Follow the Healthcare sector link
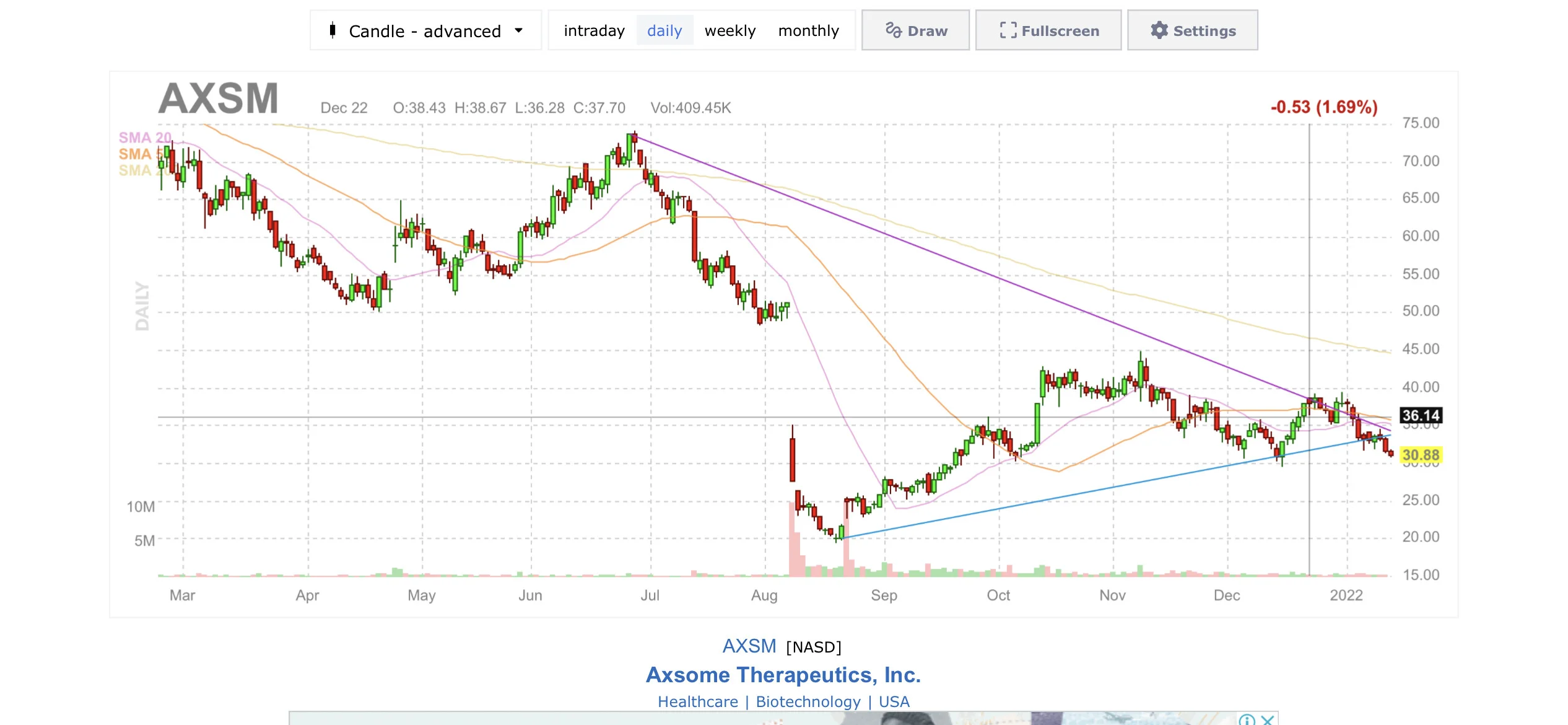 pos(698,702)
